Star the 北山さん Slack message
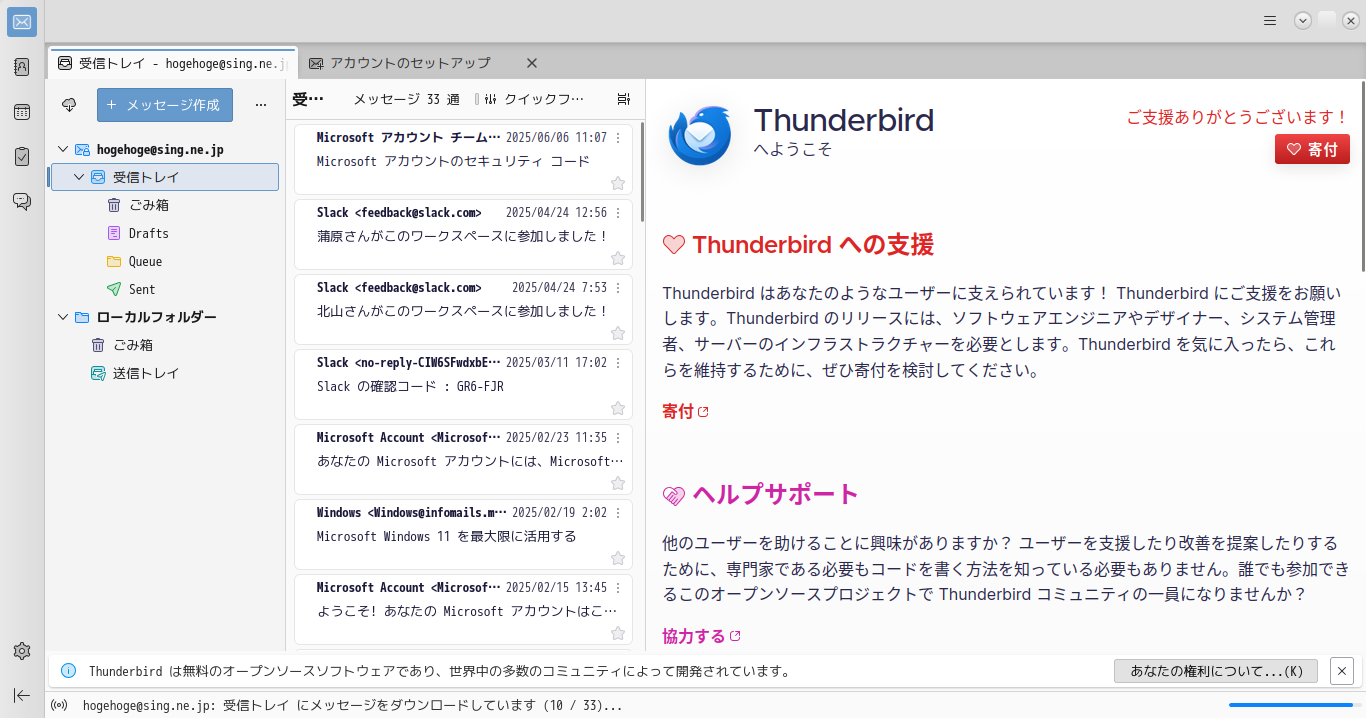 coord(618,333)
